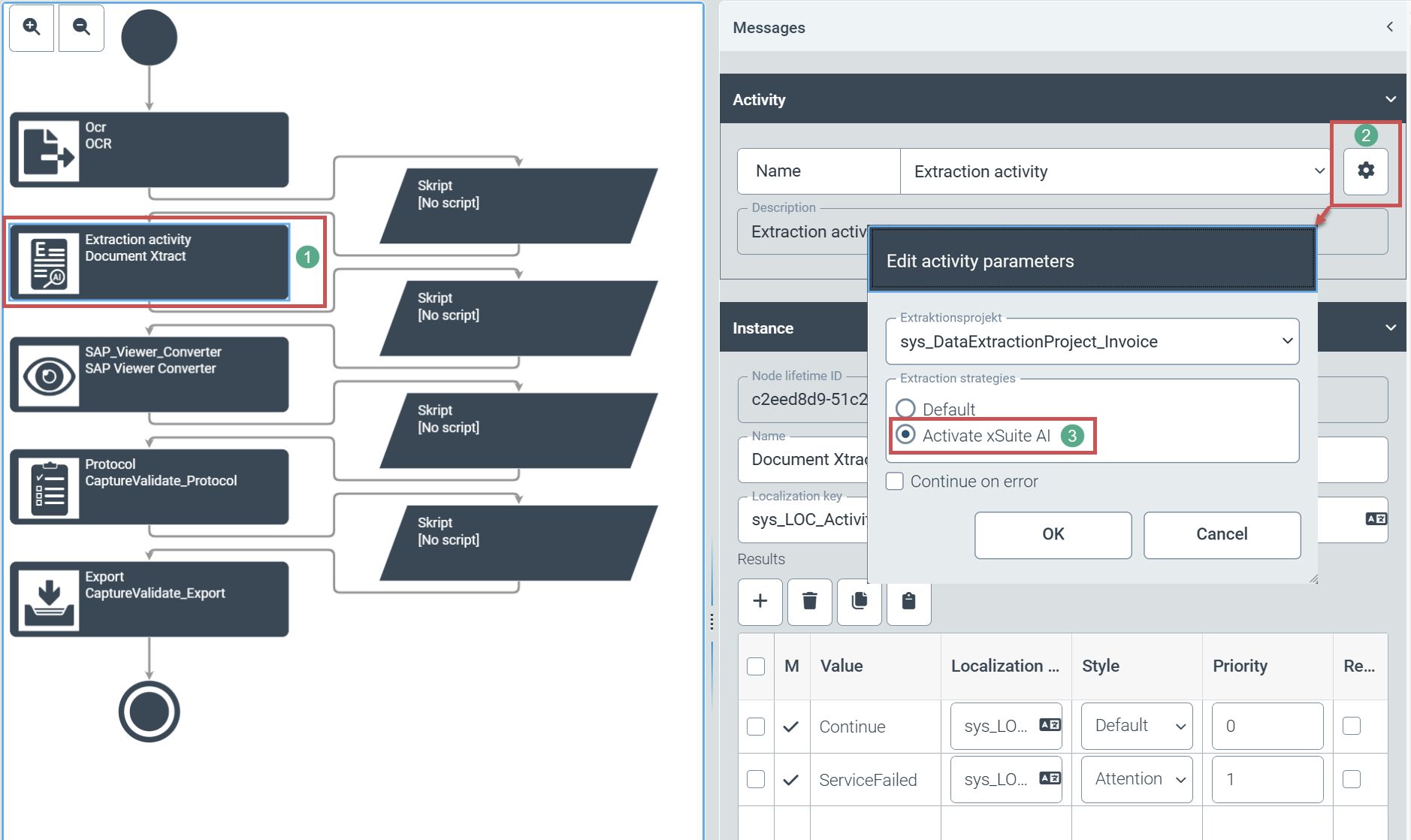Delete result using the trash icon
Screen dimensions: 1411x840
tap(809, 601)
